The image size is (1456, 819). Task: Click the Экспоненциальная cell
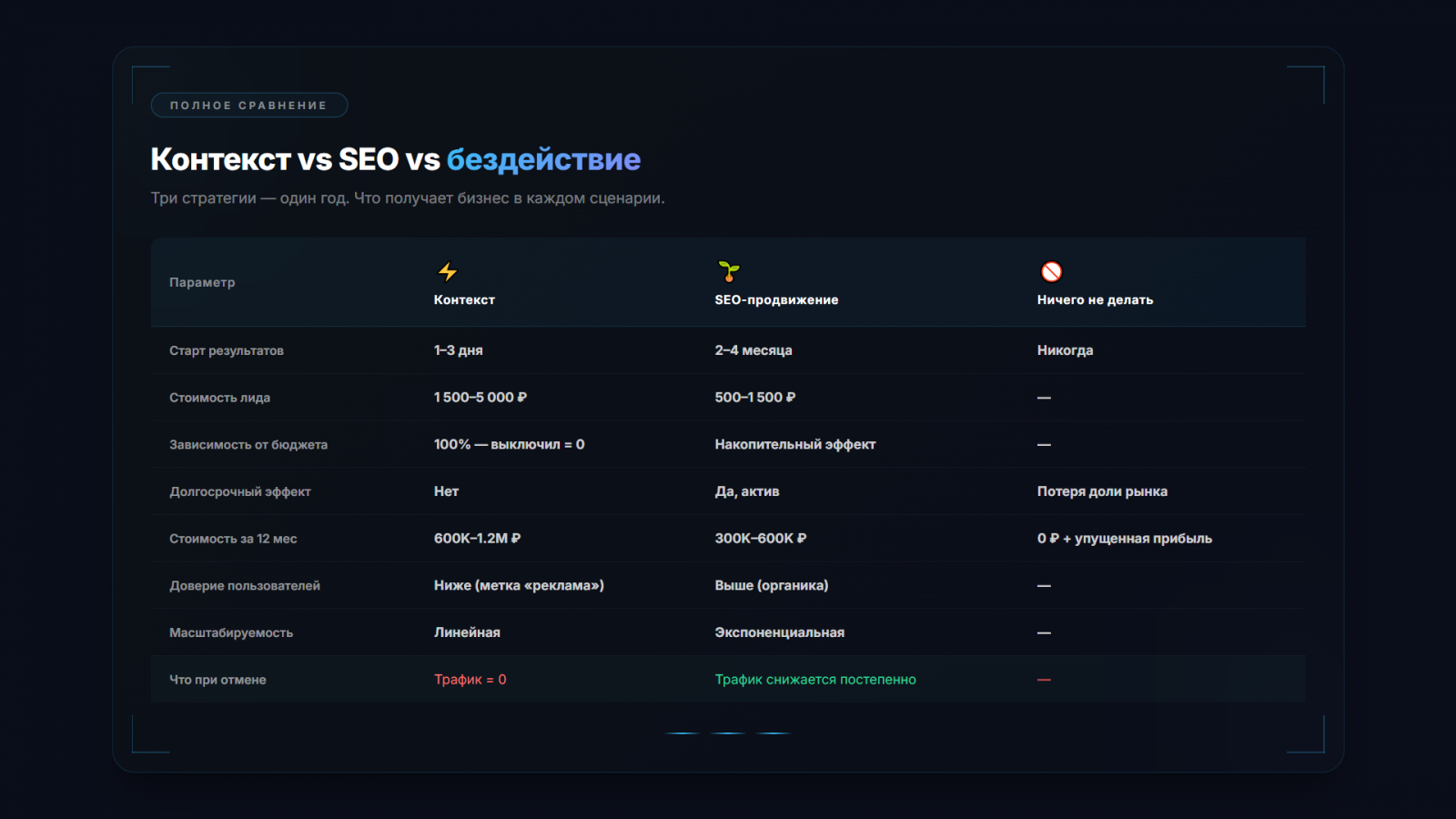coord(779,632)
